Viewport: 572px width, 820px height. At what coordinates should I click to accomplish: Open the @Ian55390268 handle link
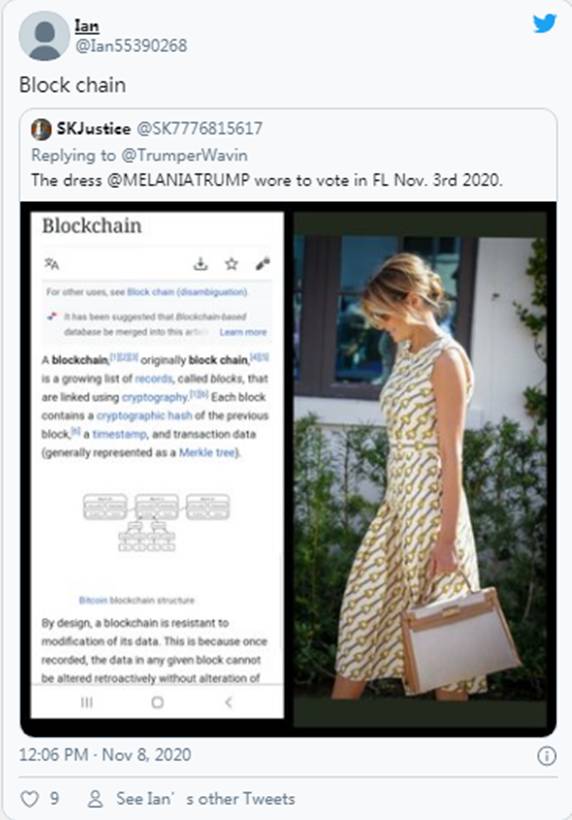click(x=131, y=45)
